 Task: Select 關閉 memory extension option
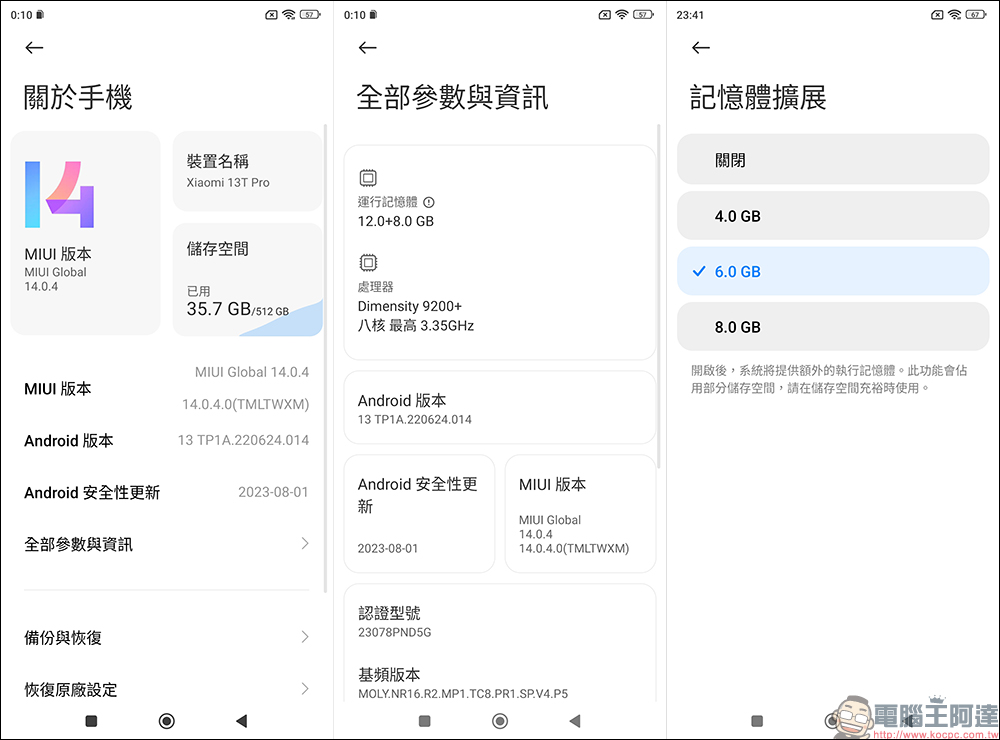(832, 160)
